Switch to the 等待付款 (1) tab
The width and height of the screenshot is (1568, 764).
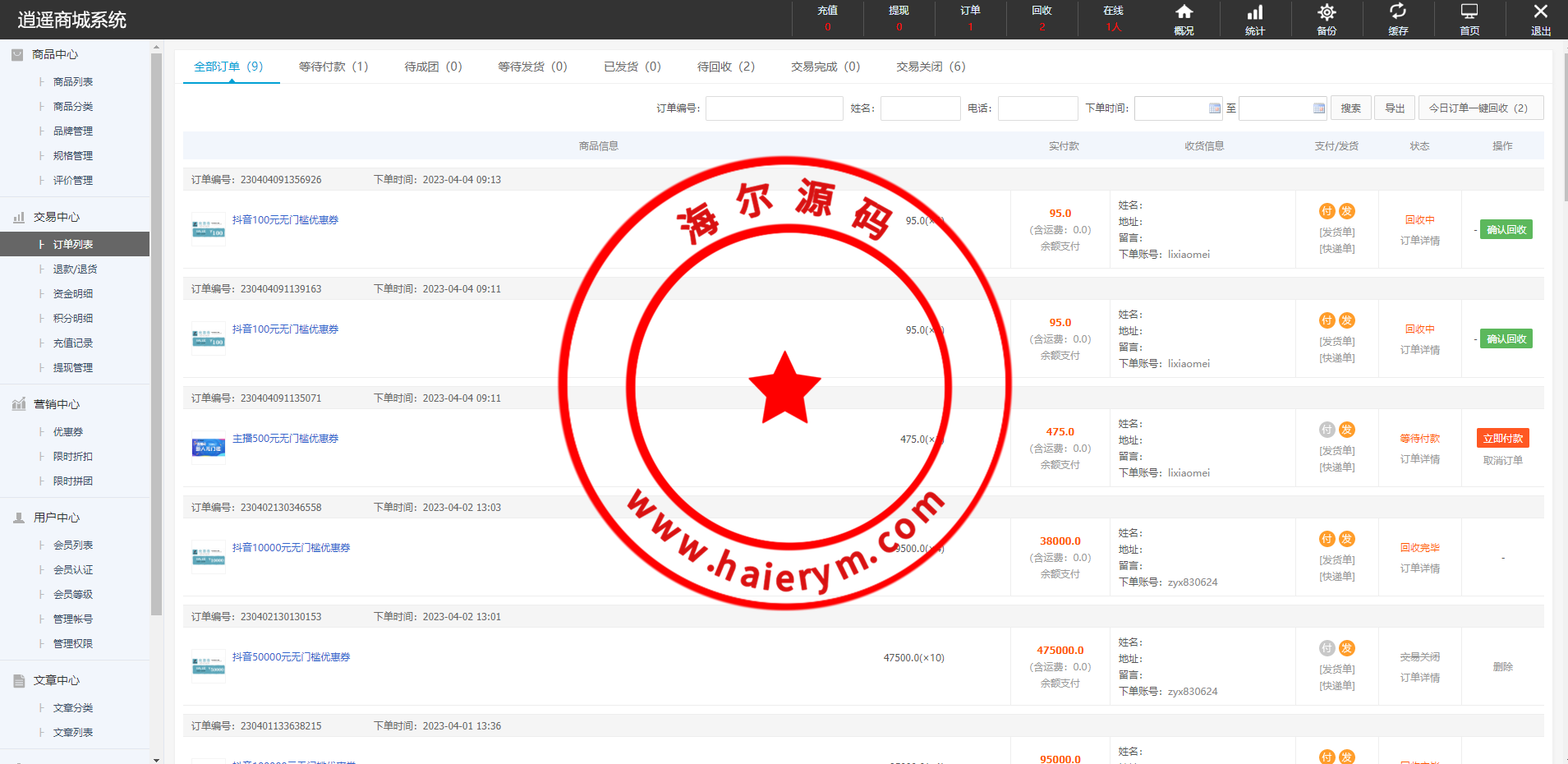(x=333, y=67)
